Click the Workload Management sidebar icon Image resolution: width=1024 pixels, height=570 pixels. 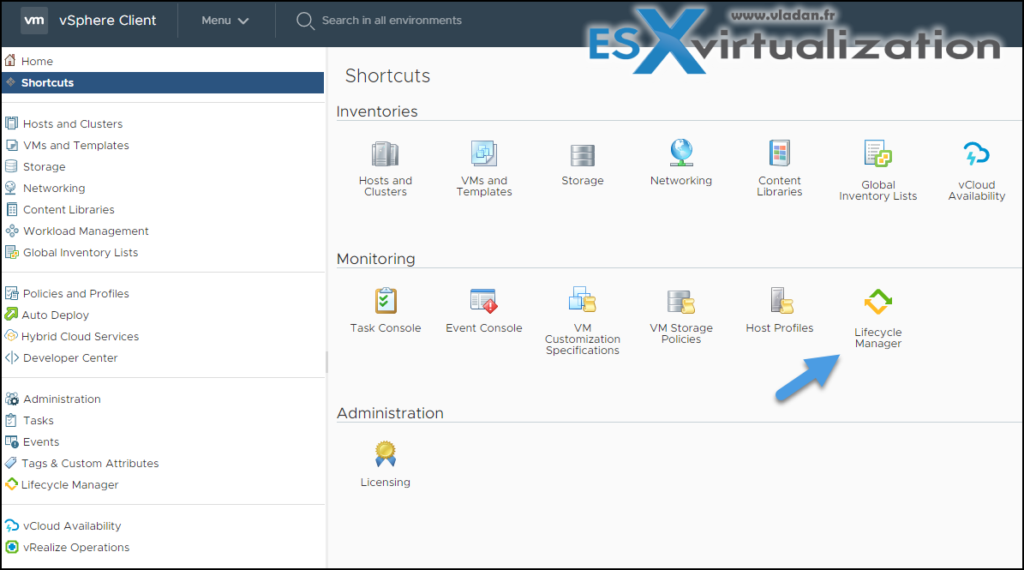(x=12, y=230)
